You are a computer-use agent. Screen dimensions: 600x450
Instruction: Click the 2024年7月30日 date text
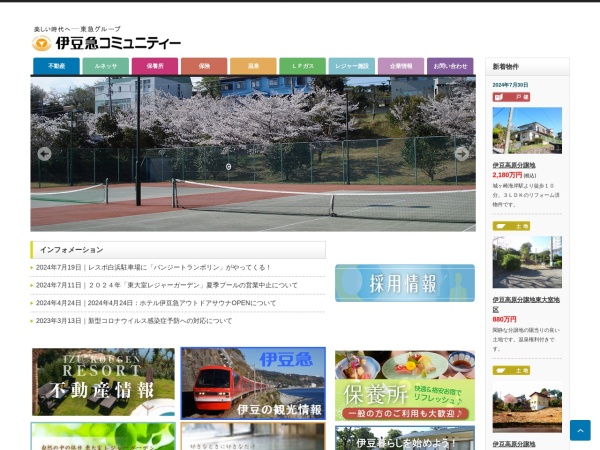pyautogui.click(x=510, y=85)
